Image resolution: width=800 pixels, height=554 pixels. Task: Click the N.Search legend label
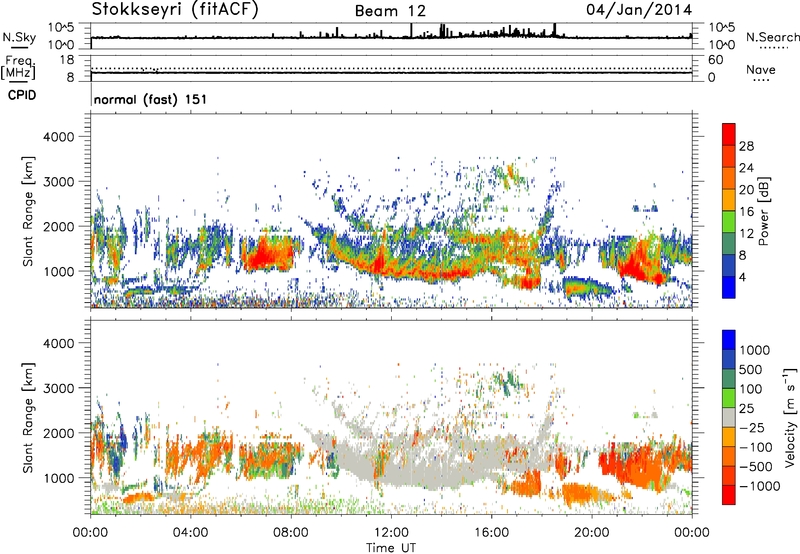tap(772, 37)
